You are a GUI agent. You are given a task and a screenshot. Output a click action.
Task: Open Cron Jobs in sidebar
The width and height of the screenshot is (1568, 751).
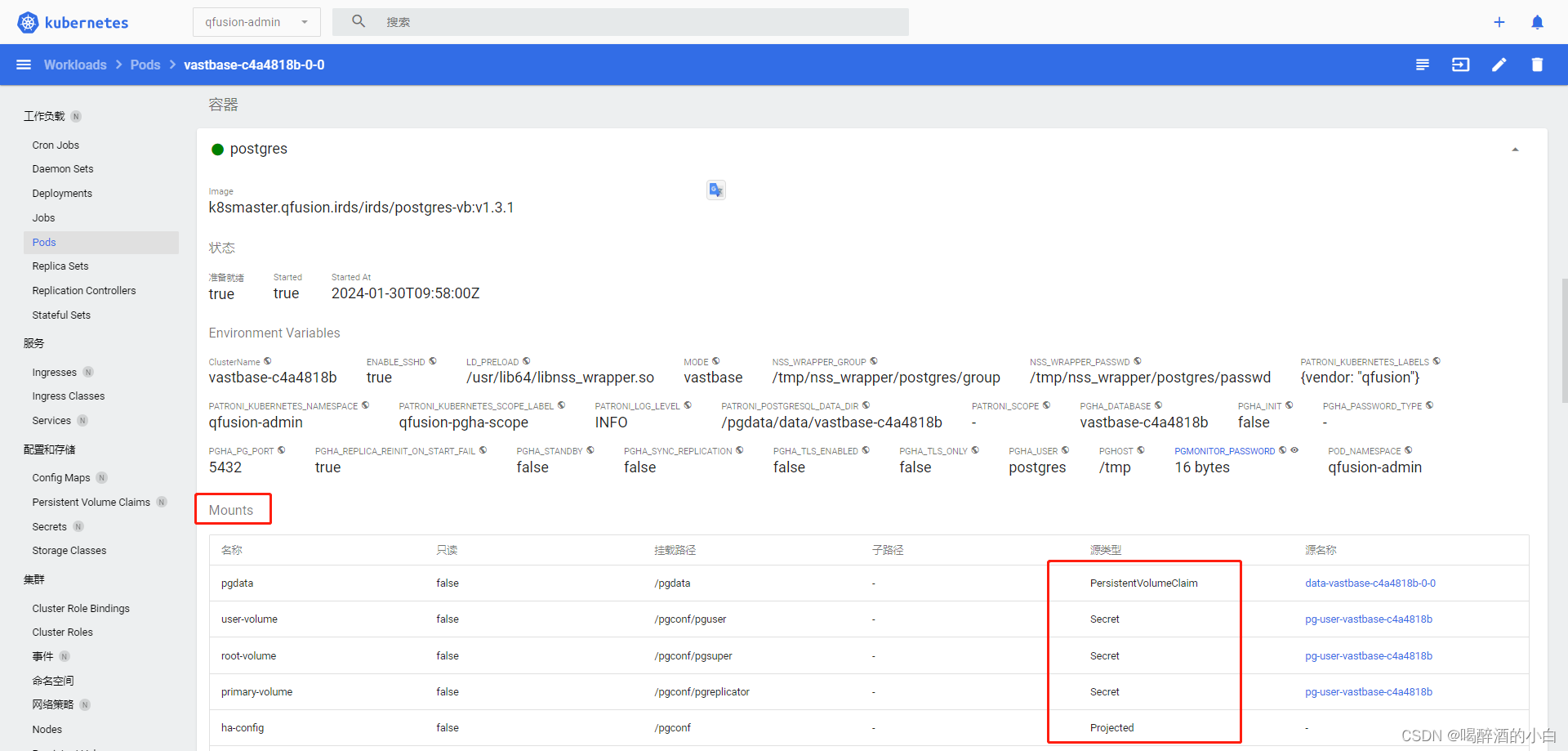click(56, 145)
